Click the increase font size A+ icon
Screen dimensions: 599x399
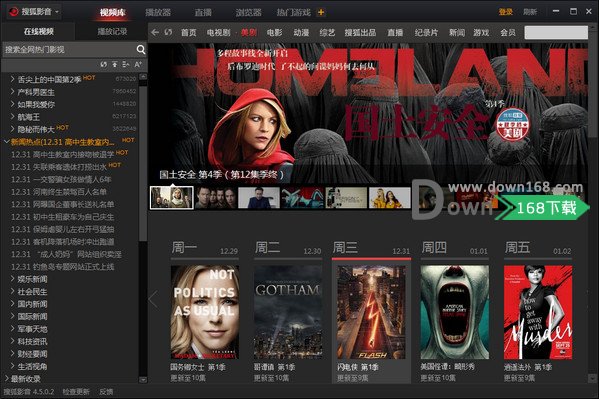(x=138, y=65)
